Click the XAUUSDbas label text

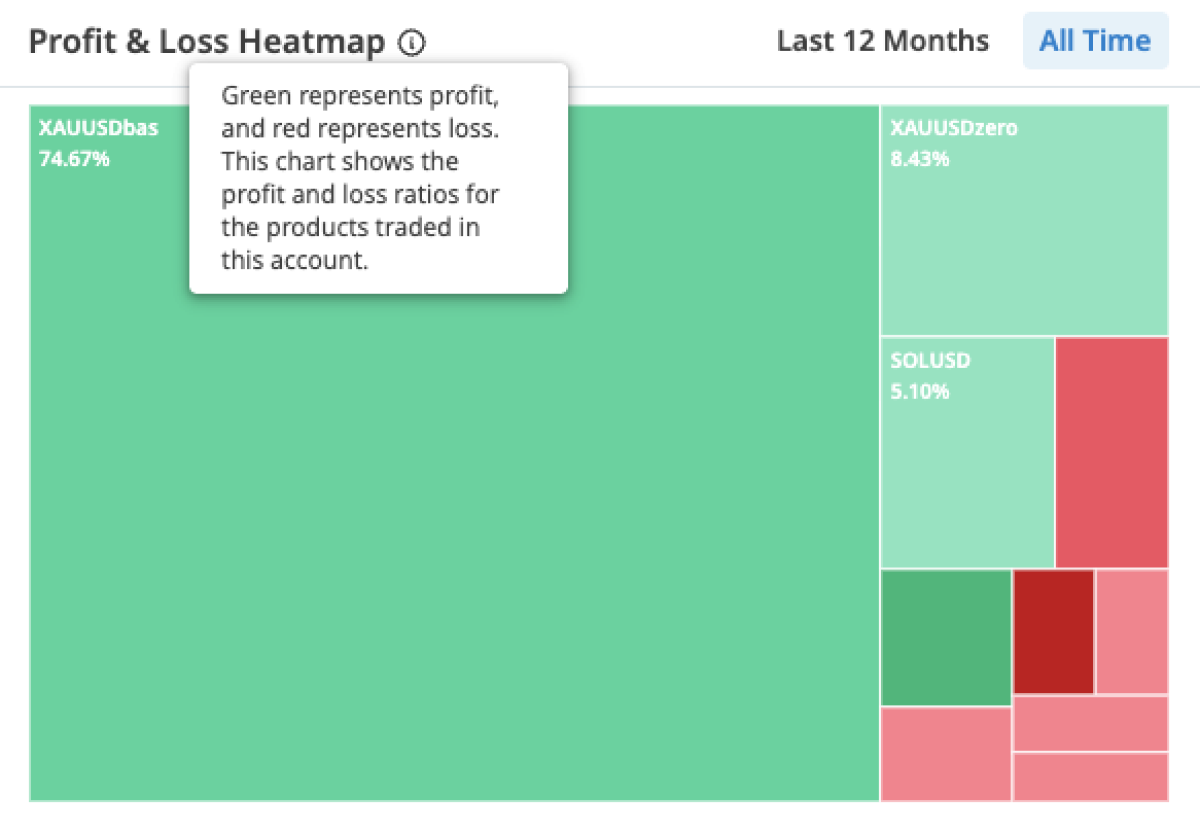pyautogui.click(x=97, y=127)
